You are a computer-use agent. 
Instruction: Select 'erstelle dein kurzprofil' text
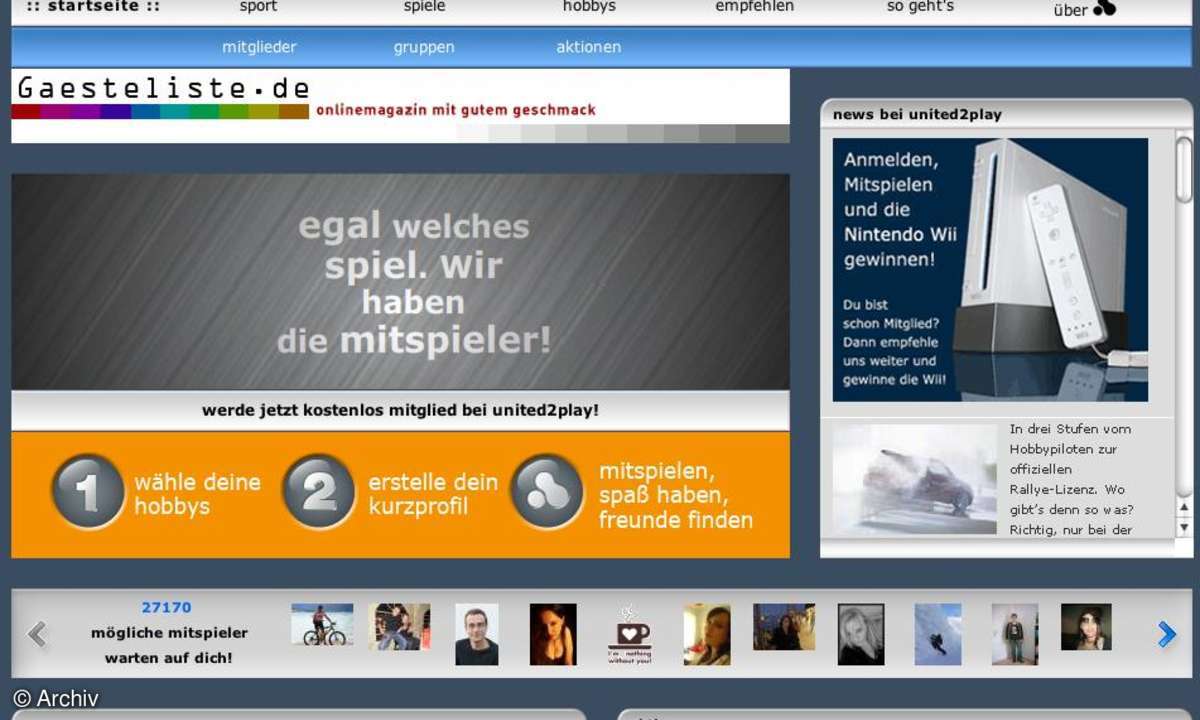(x=433, y=494)
